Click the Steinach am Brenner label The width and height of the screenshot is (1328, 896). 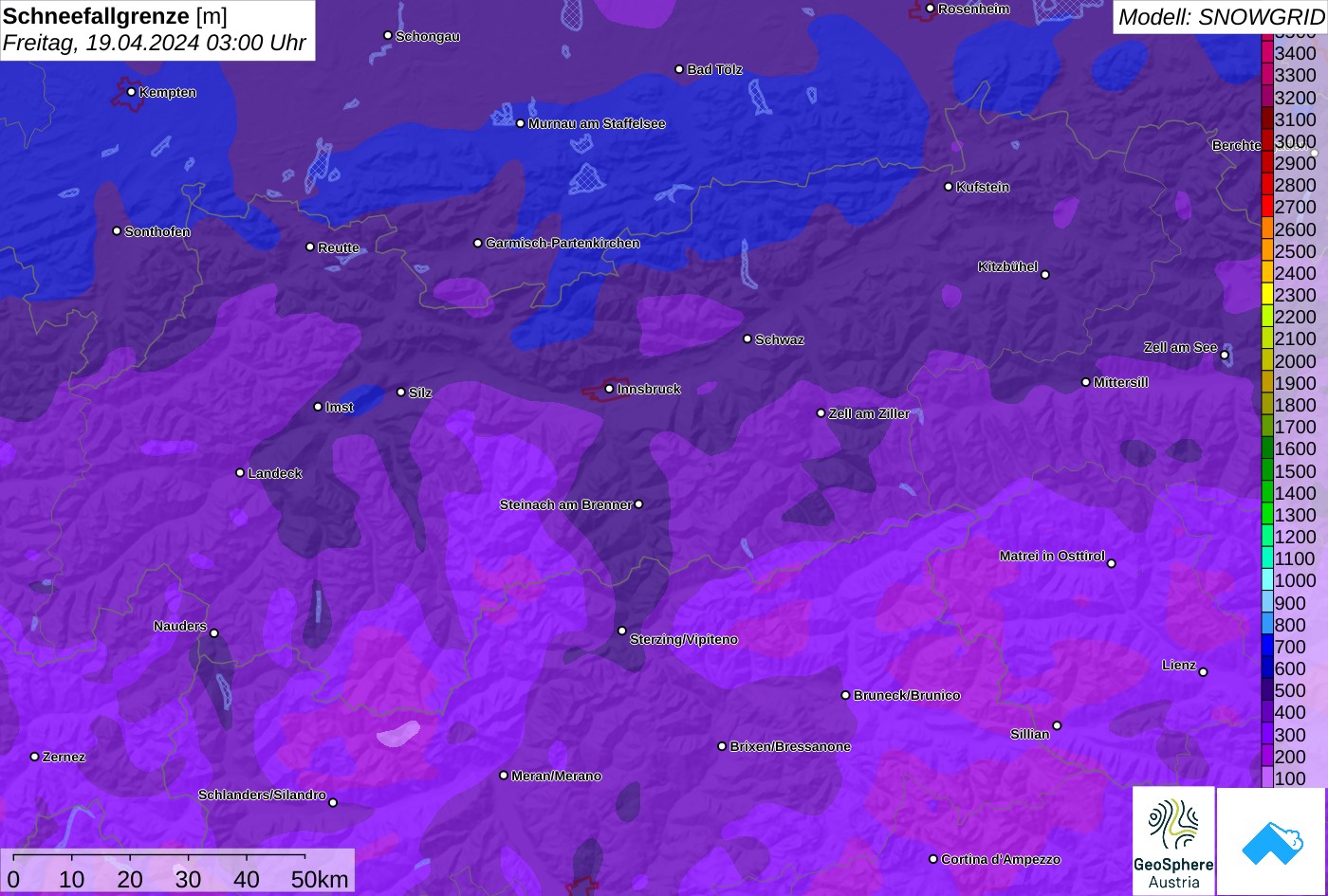coord(565,504)
